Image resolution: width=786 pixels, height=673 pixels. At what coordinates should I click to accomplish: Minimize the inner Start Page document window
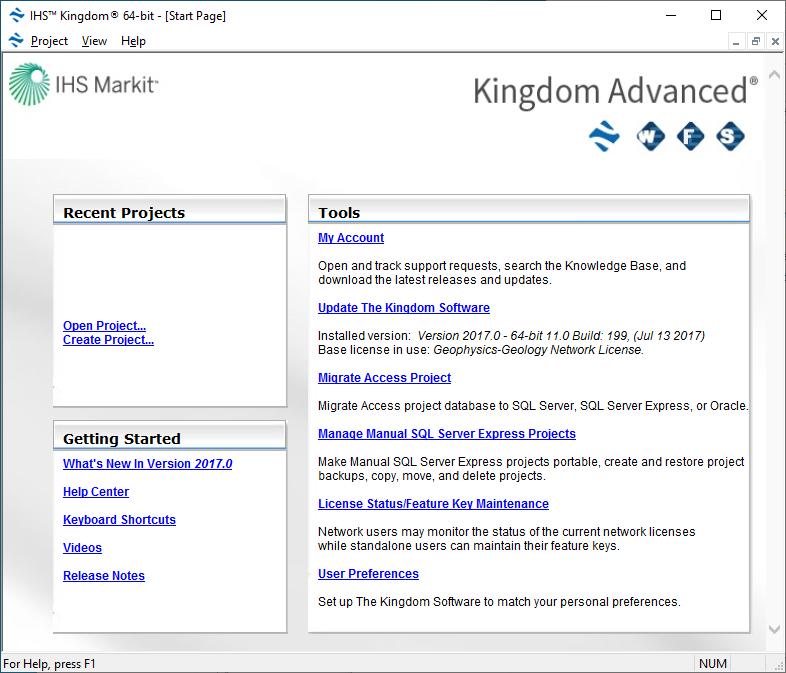pyautogui.click(x=736, y=41)
